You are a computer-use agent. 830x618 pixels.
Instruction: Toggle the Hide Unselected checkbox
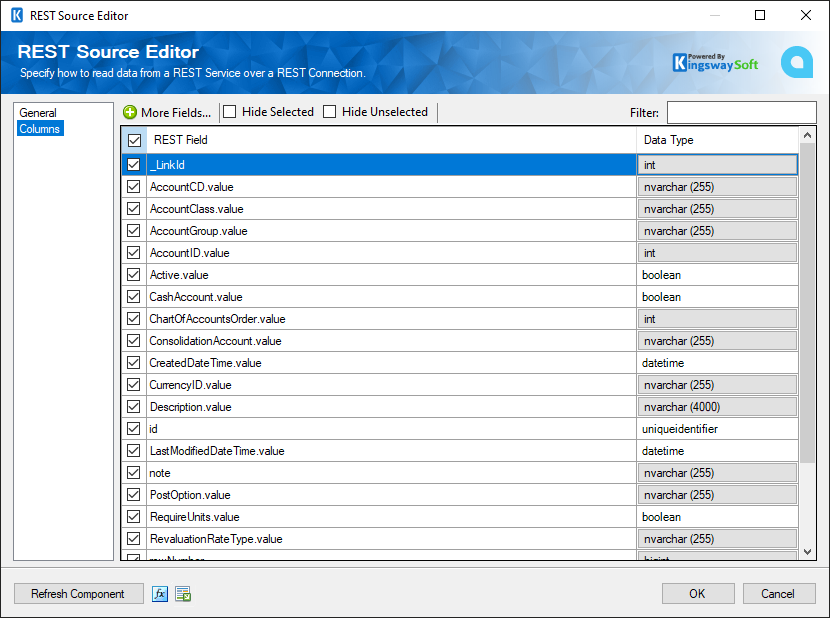coord(330,112)
